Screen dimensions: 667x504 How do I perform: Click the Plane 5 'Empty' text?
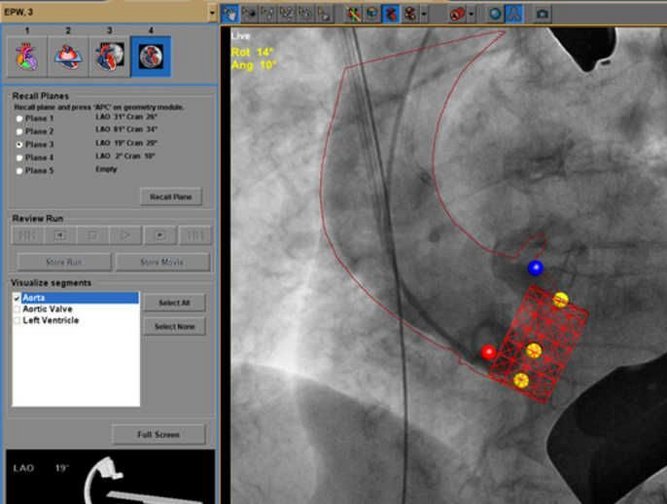tap(106, 169)
